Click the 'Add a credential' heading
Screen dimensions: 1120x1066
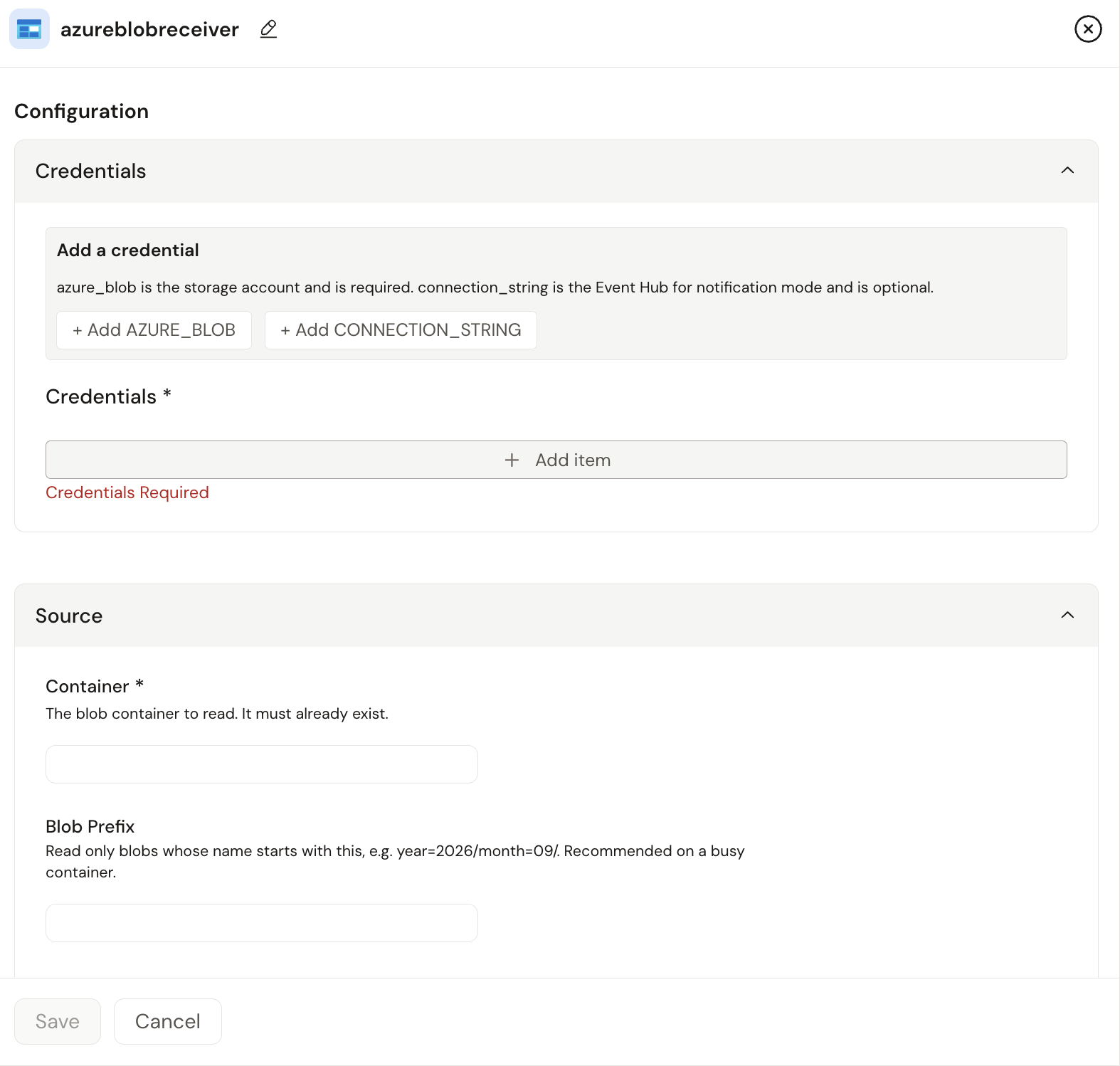(128, 250)
